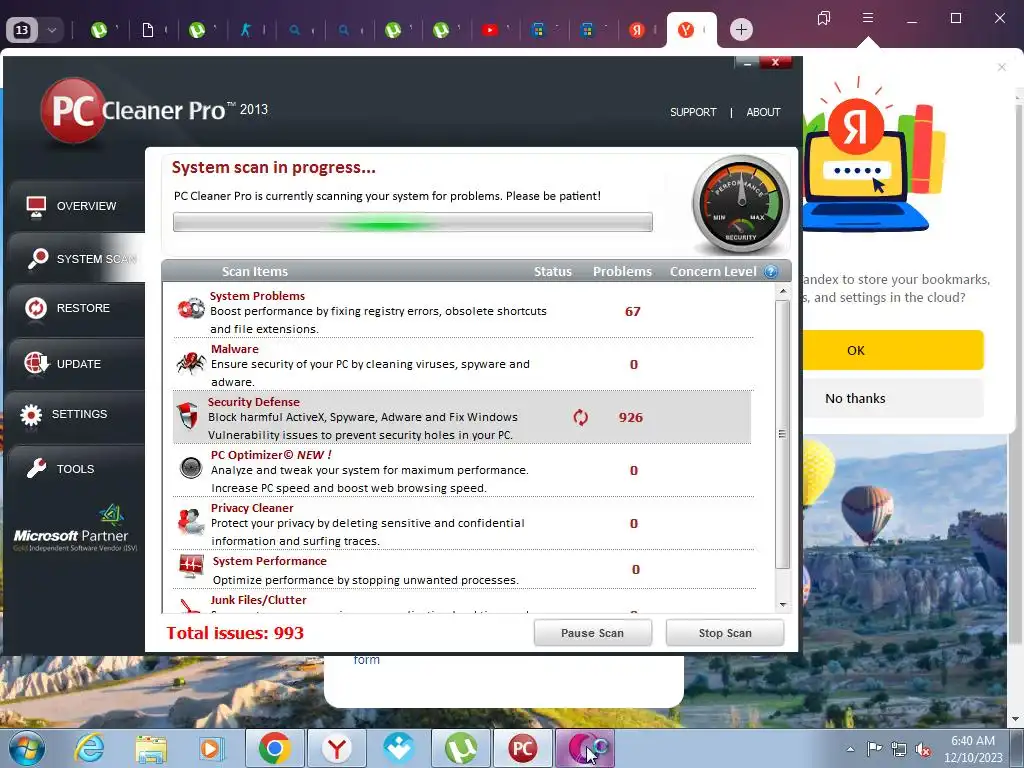Switch to the blue K tab
The width and height of the screenshot is (1024, 768).
[x=246, y=29]
